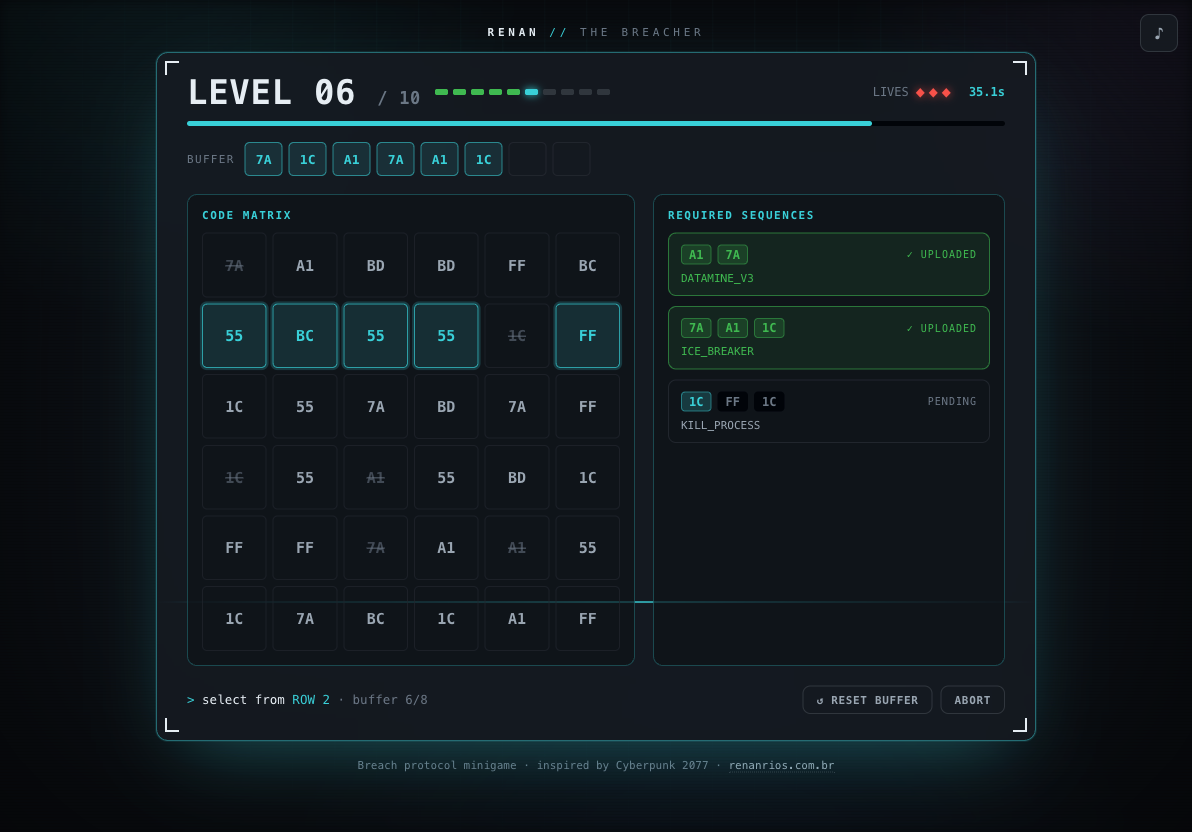Click the eighth, empty buffer slot
Image resolution: width=1192 pixels, height=832 pixels.
[x=572, y=159]
